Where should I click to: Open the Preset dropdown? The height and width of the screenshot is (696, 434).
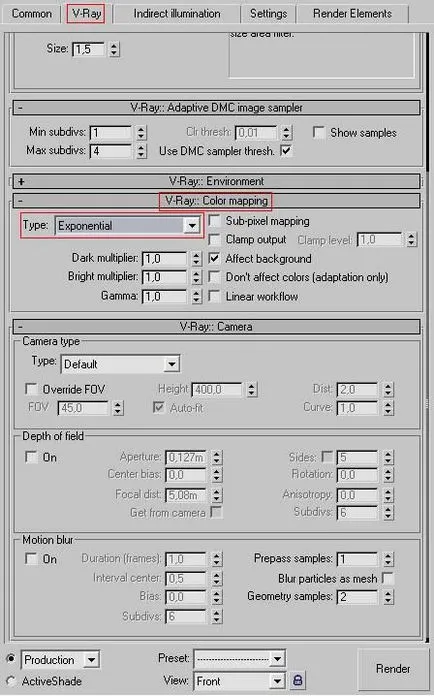(x=240, y=659)
